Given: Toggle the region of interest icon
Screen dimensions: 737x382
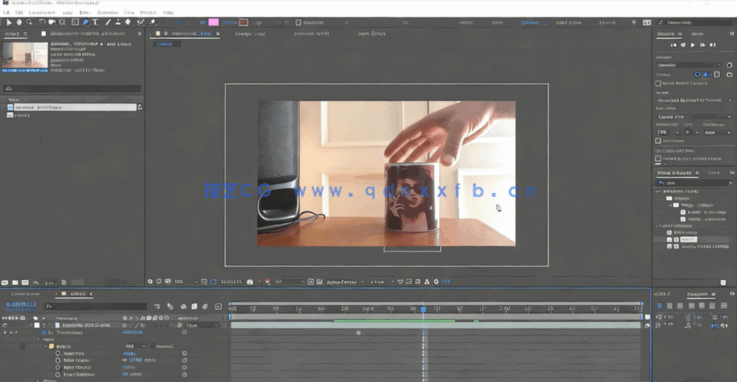Looking at the screenshot, I should pos(311,282).
